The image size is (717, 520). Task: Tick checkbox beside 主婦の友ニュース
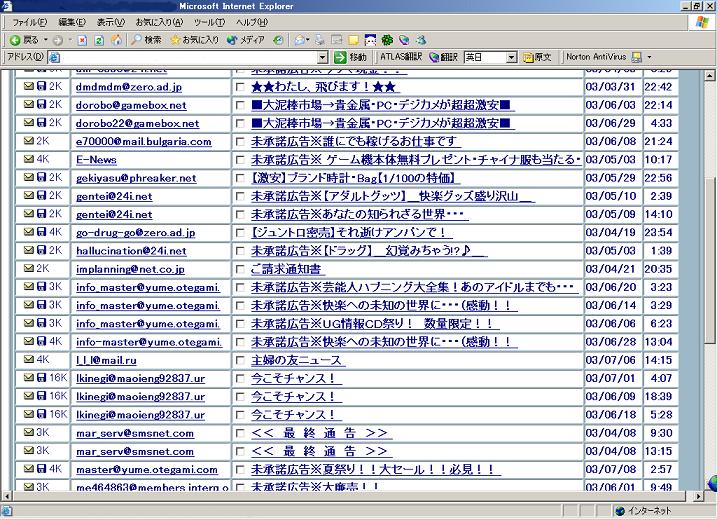240,360
